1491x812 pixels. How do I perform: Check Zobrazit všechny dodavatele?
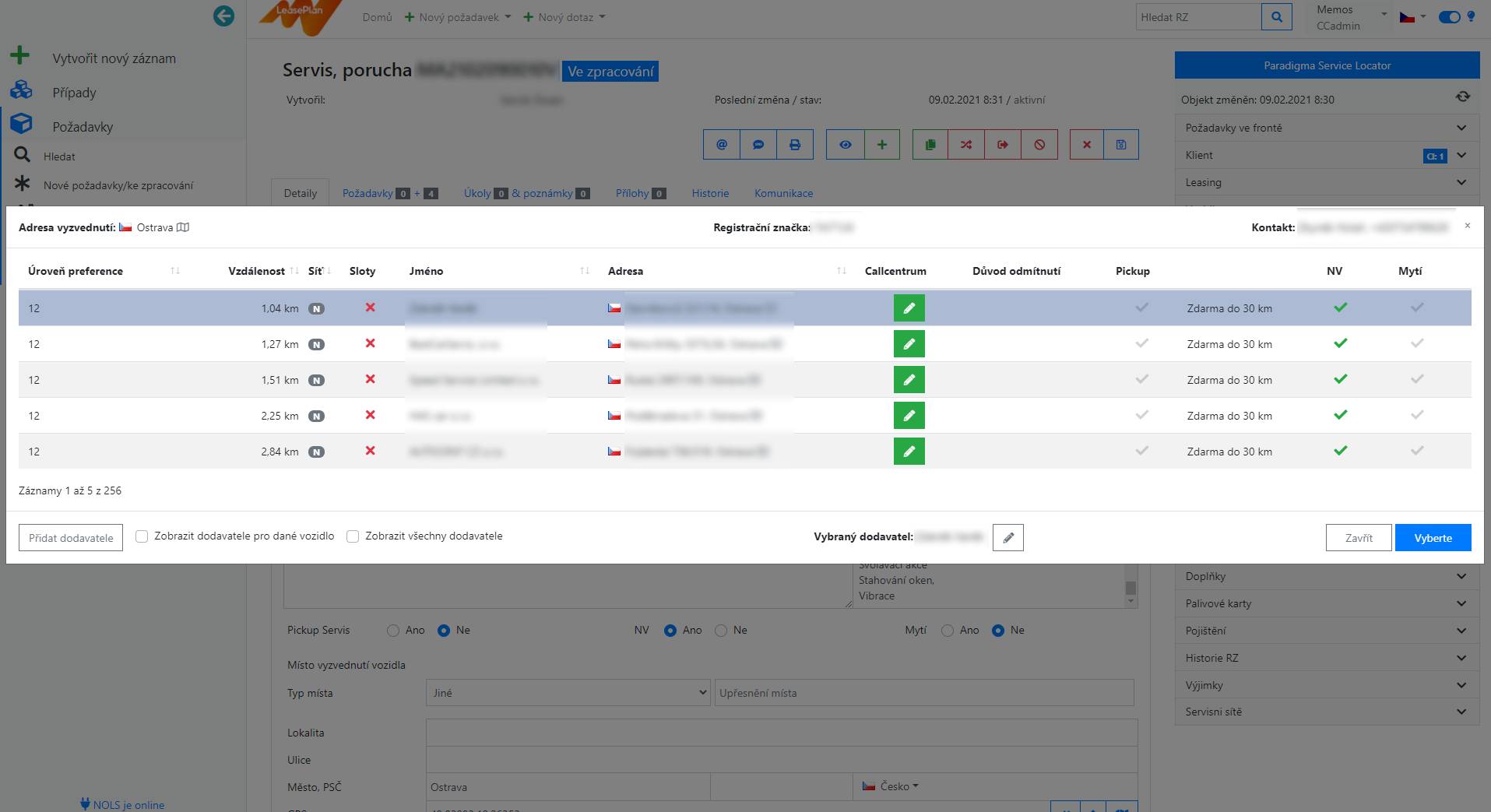pos(353,536)
